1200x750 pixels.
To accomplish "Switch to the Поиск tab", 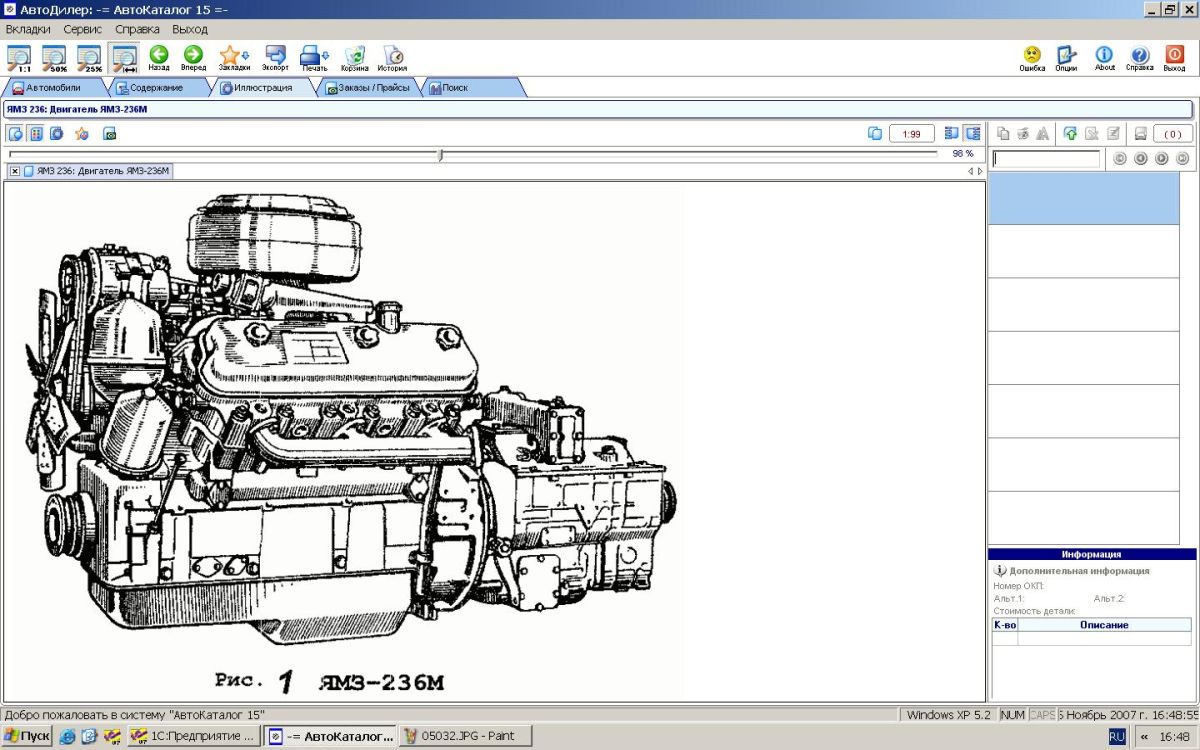I will pyautogui.click(x=472, y=88).
